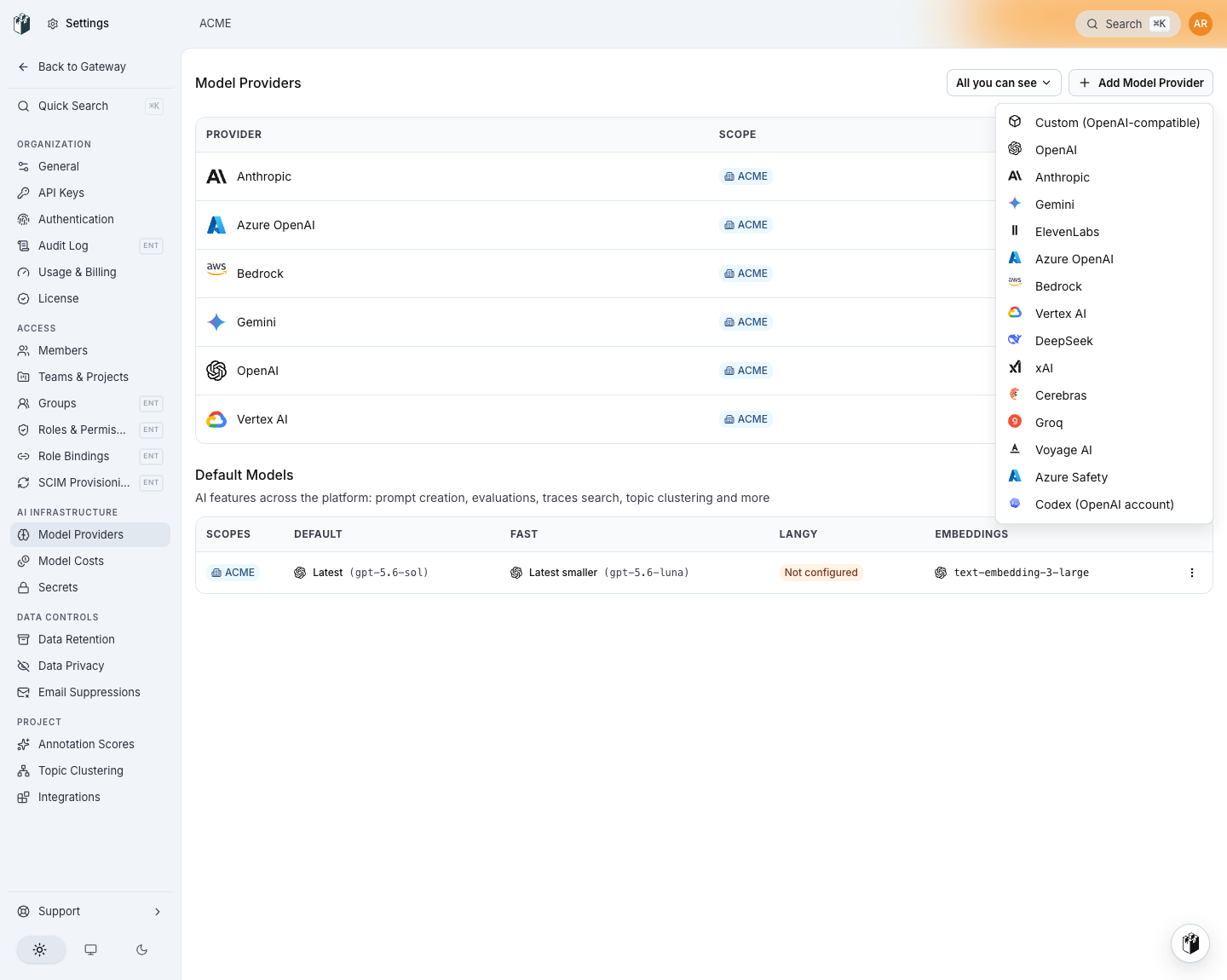Go Back to Gateway
The height and width of the screenshot is (980, 1227).
click(x=90, y=67)
